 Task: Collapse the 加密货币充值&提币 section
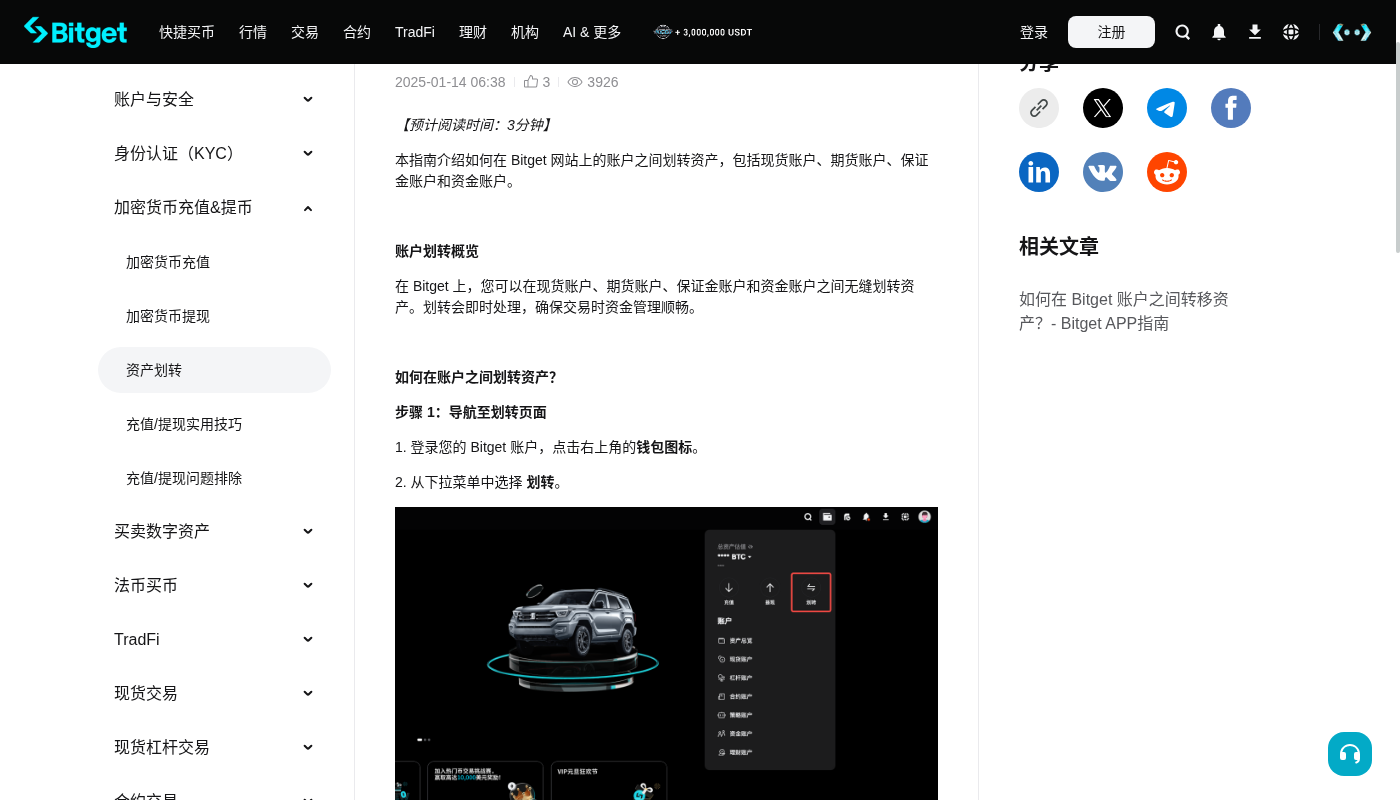[x=214, y=207]
